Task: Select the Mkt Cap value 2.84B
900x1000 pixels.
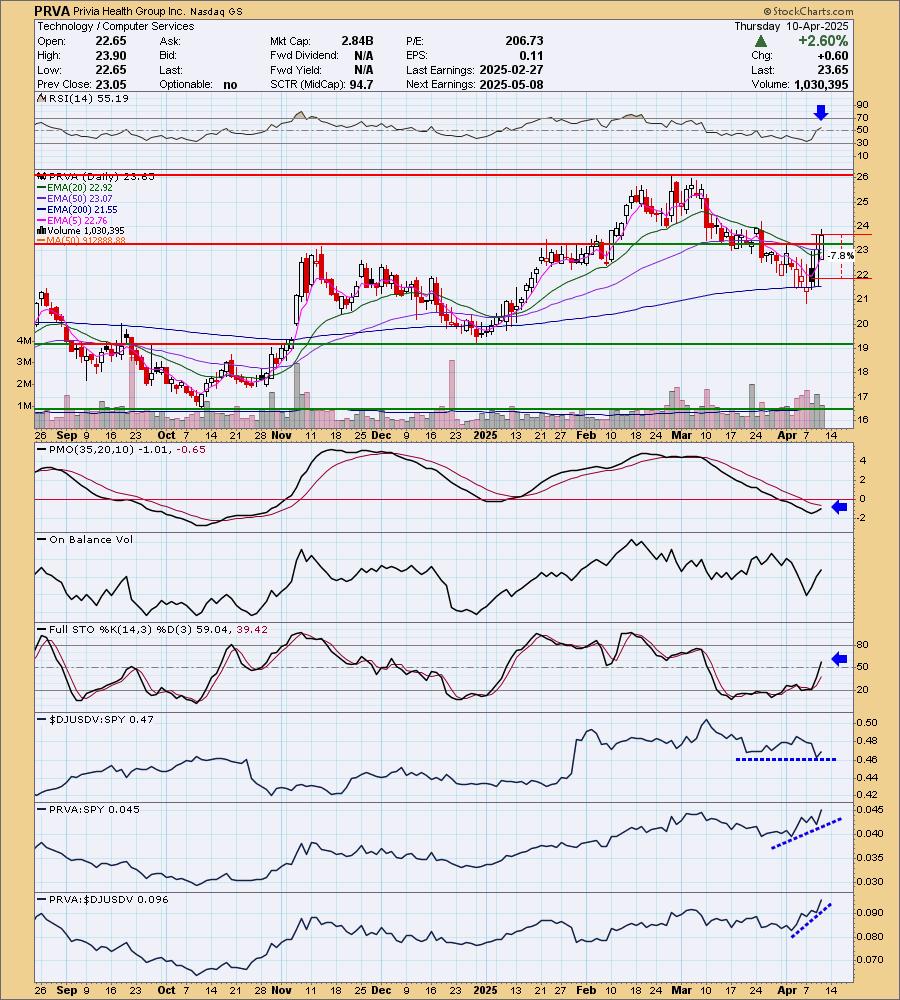Action: point(357,41)
